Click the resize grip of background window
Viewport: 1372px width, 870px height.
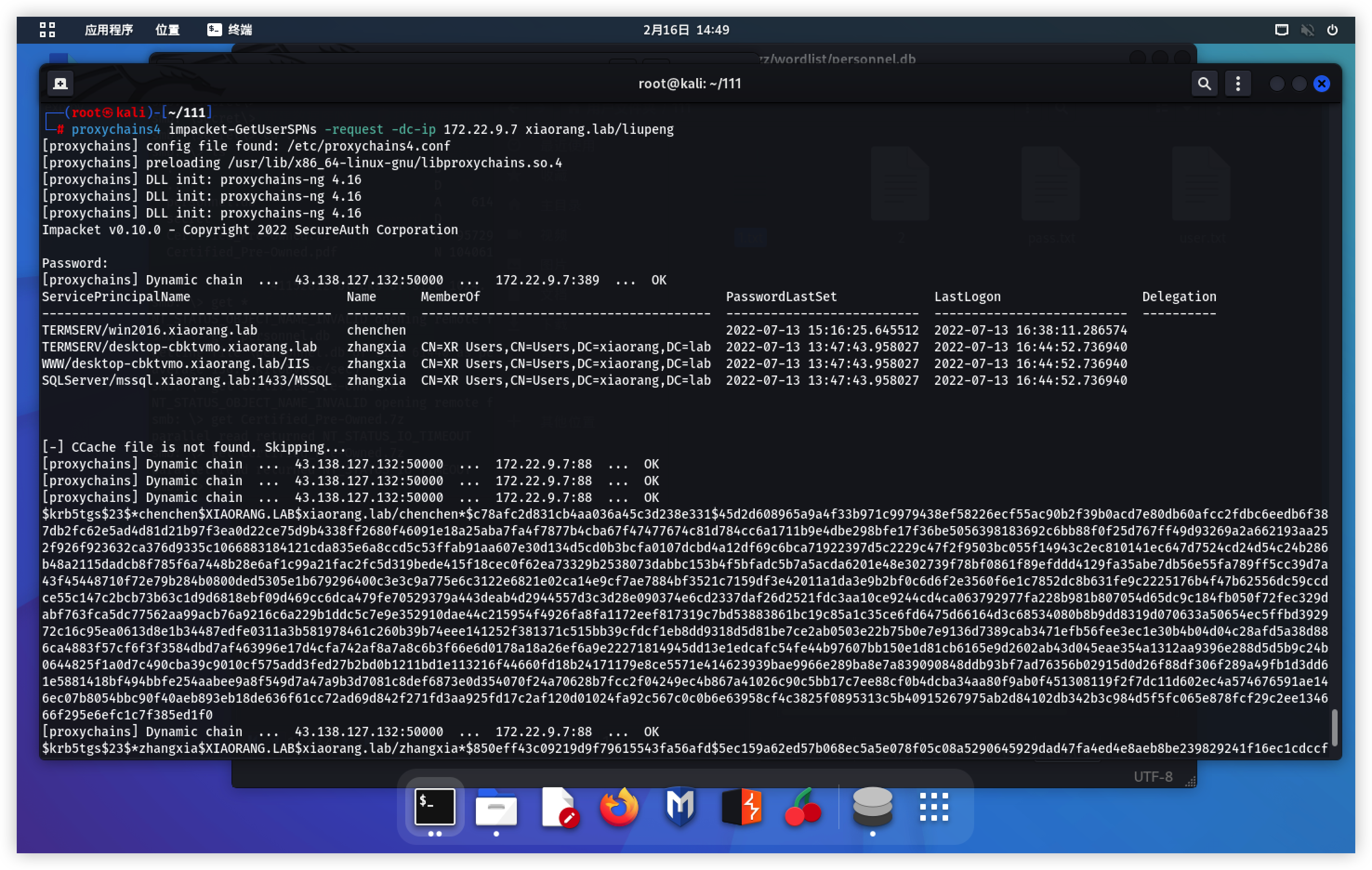coord(1190,782)
